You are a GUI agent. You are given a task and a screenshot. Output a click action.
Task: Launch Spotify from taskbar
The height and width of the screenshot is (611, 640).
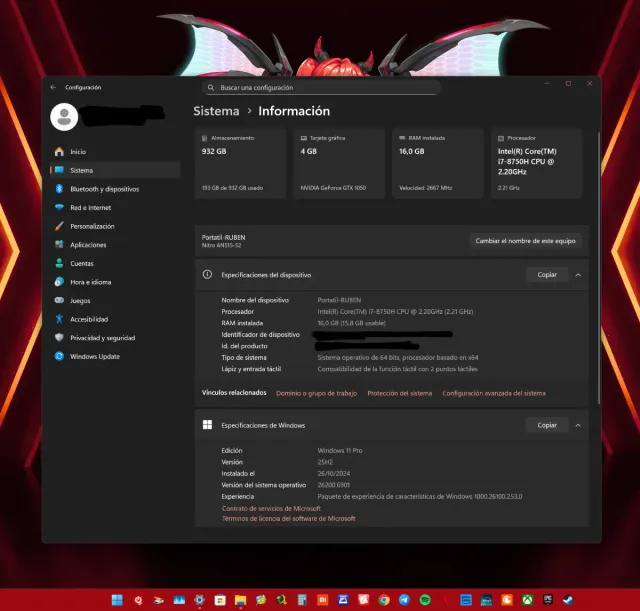(425, 600)
